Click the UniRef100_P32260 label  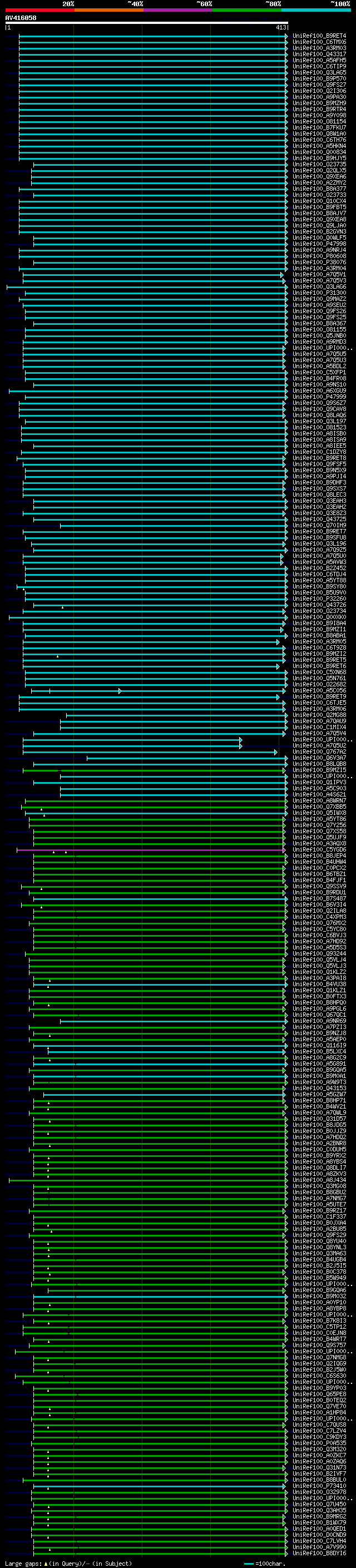click(319, 598)
